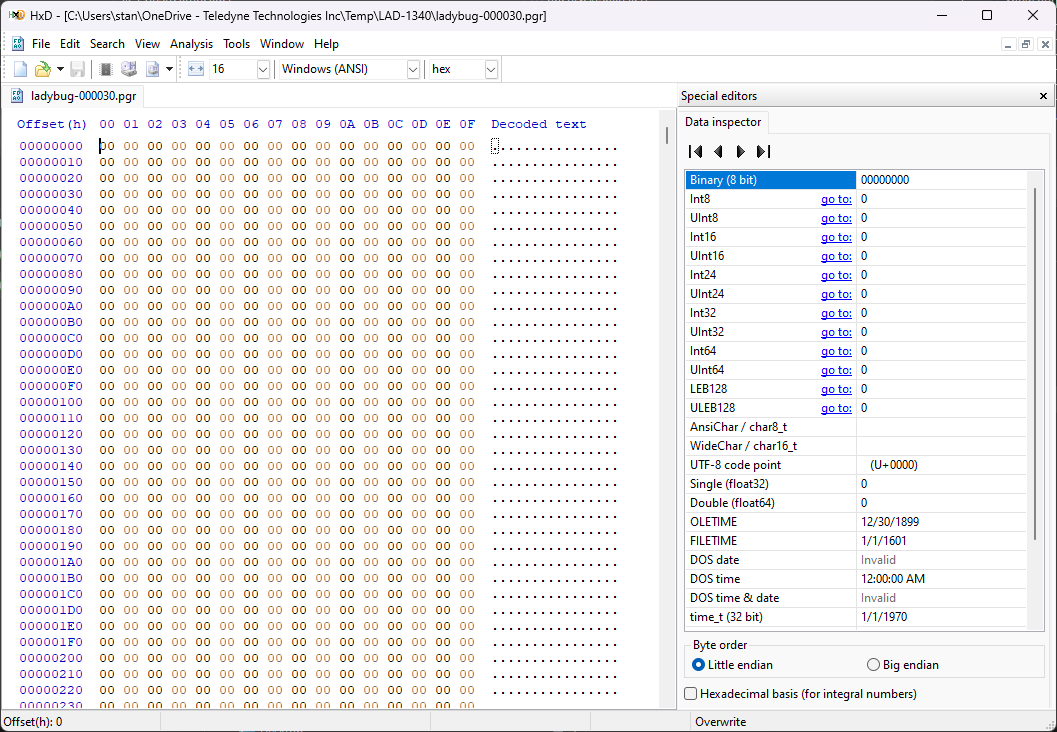Go to next byte in Data inspector
Image resolution: width=1057 pixels, height=732 pixels.
click(740, 152)
